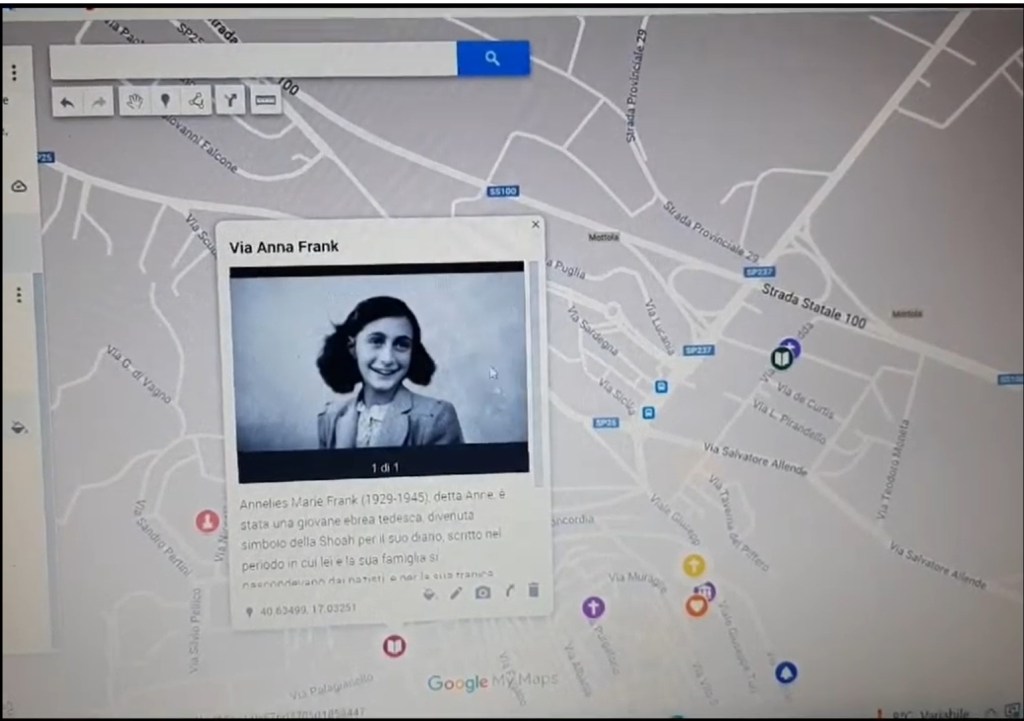Open the lower three-dot layer menu
The image size is (1024, 721).
(18, 295)
